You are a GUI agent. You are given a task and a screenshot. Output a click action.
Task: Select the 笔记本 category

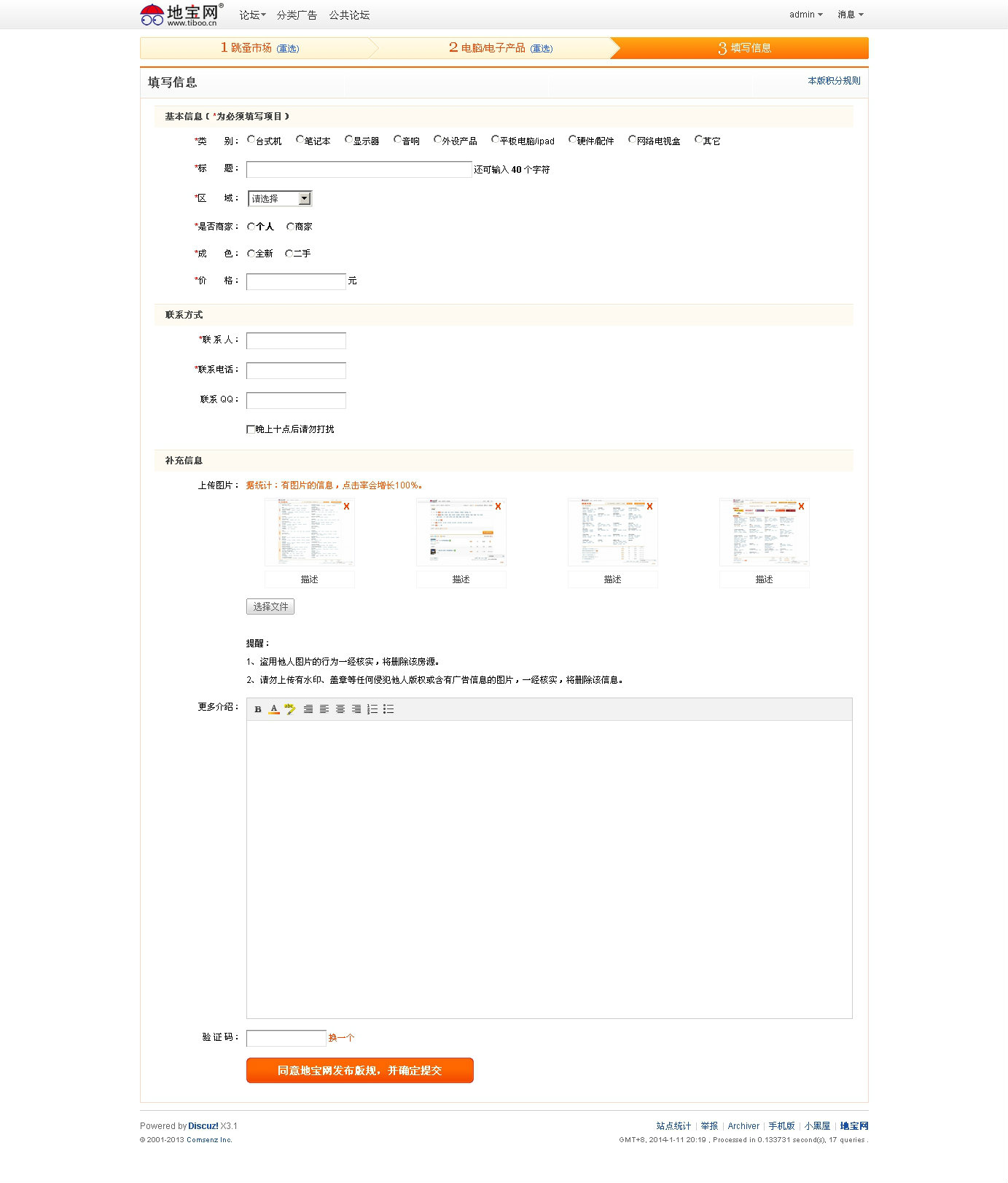300,139
